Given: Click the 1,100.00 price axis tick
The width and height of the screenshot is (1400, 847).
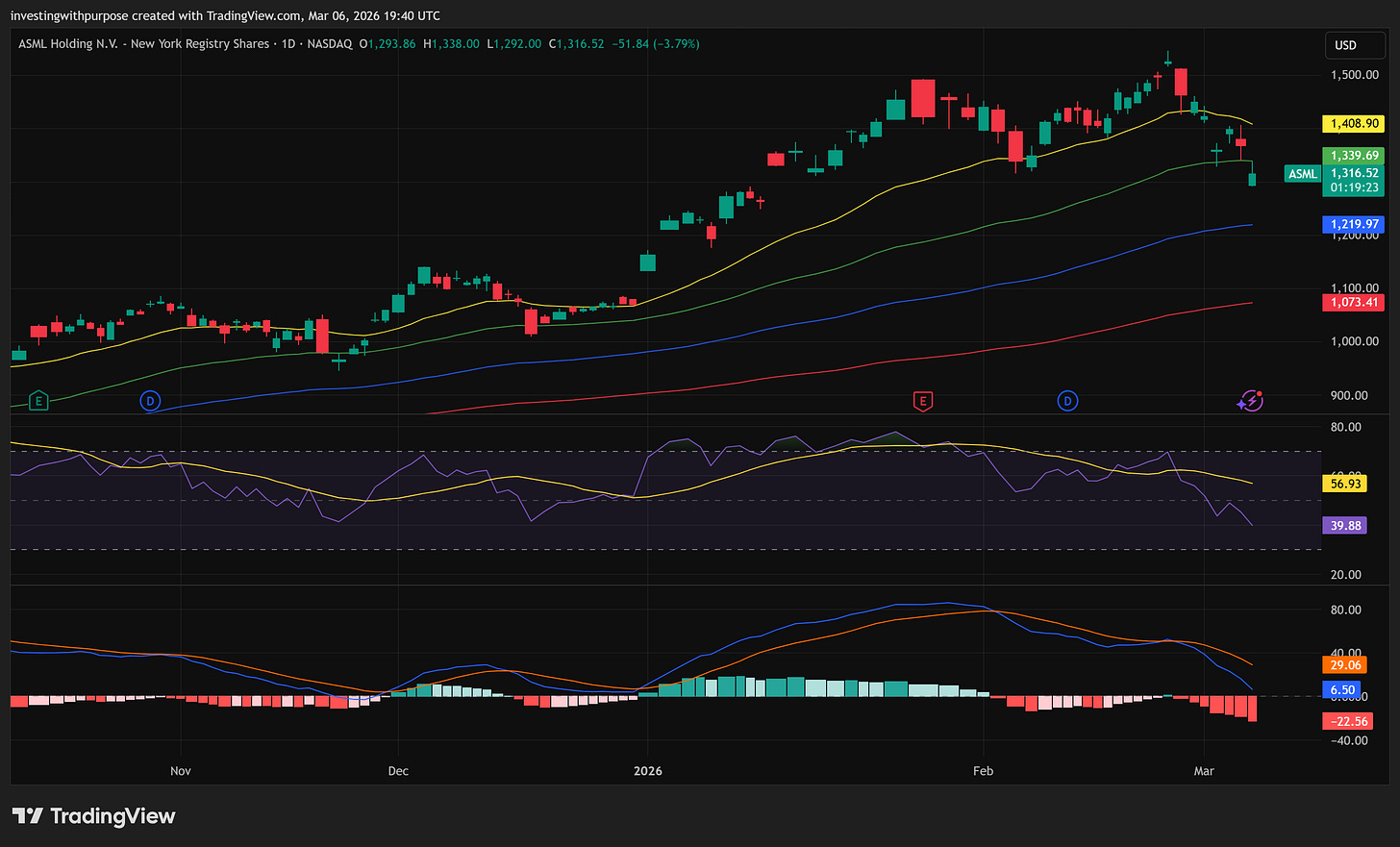Looking at the screenshot, I should click(x=1354, y=287).
